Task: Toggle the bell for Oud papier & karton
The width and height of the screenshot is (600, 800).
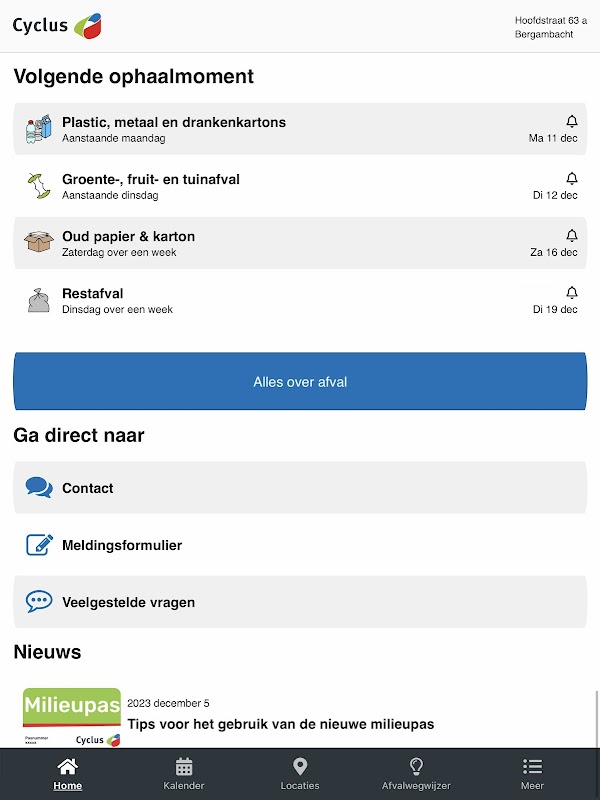Action: click(x=572, y=235)
